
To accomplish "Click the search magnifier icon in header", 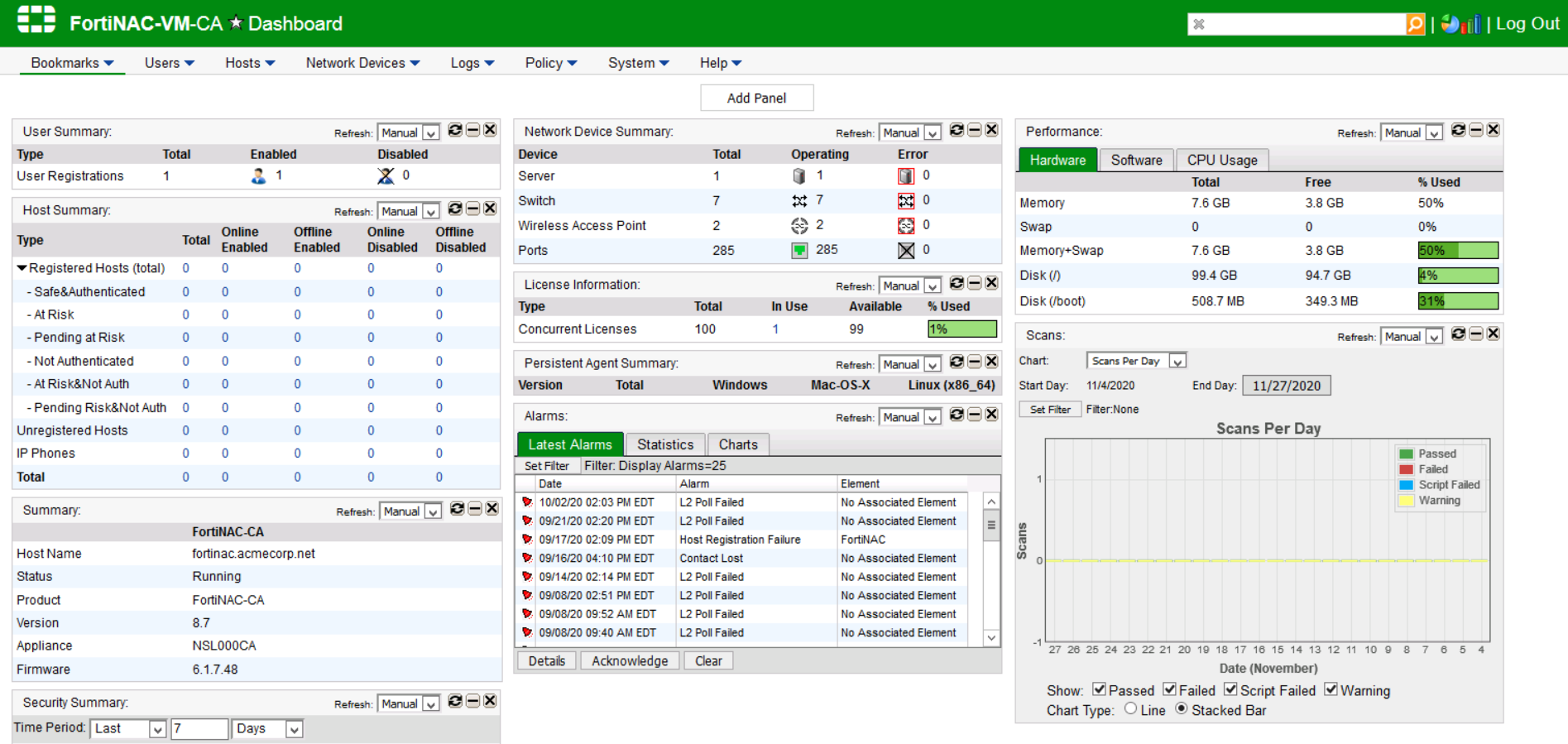I will click(x=1415, y=24).
